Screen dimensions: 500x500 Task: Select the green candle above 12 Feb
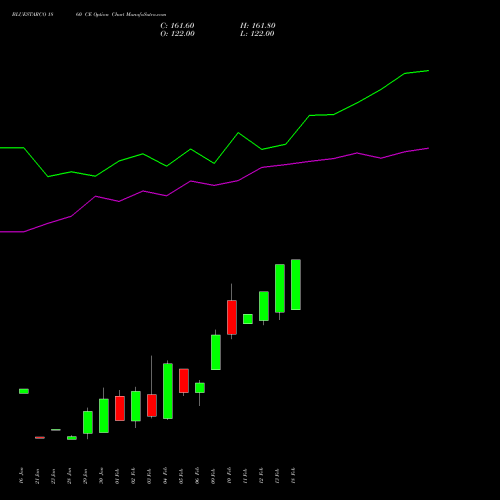264,306
